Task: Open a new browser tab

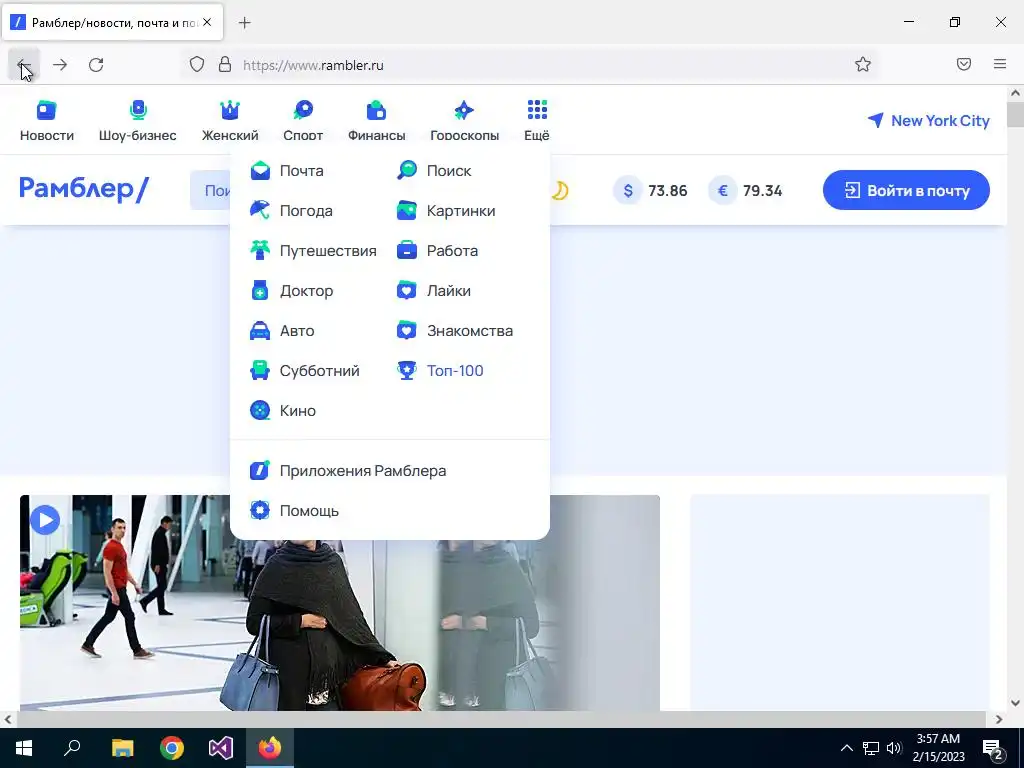Action: tap(244, 23)
